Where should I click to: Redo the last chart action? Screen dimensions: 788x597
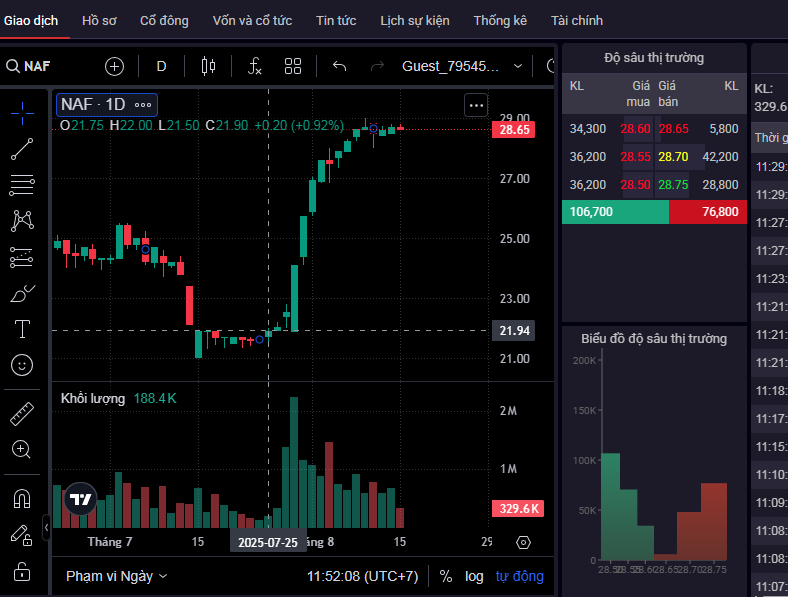[x=377, y=66]
